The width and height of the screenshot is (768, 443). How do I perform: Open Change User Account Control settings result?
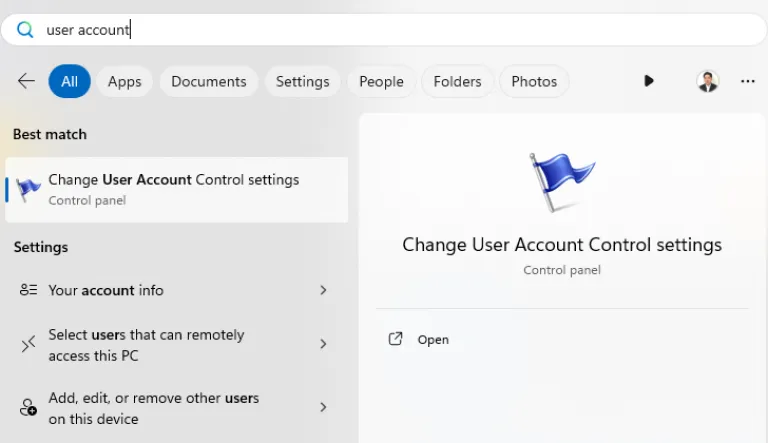(174, 188)
